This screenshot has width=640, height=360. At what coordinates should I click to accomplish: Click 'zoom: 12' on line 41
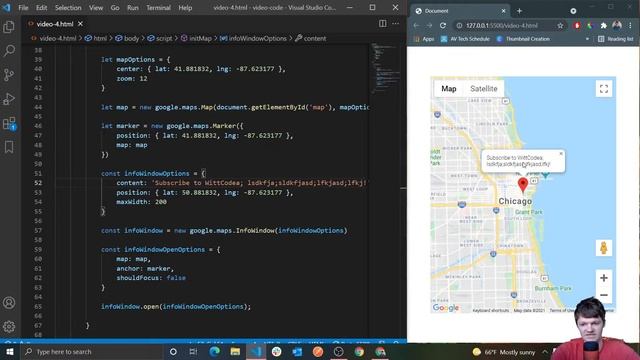[x=131, y=78]
